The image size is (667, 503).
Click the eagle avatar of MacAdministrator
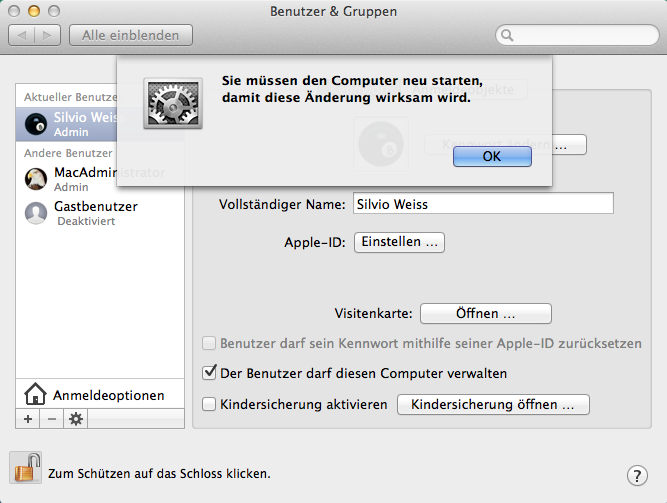pyautogui.click(x=36, y=179)
